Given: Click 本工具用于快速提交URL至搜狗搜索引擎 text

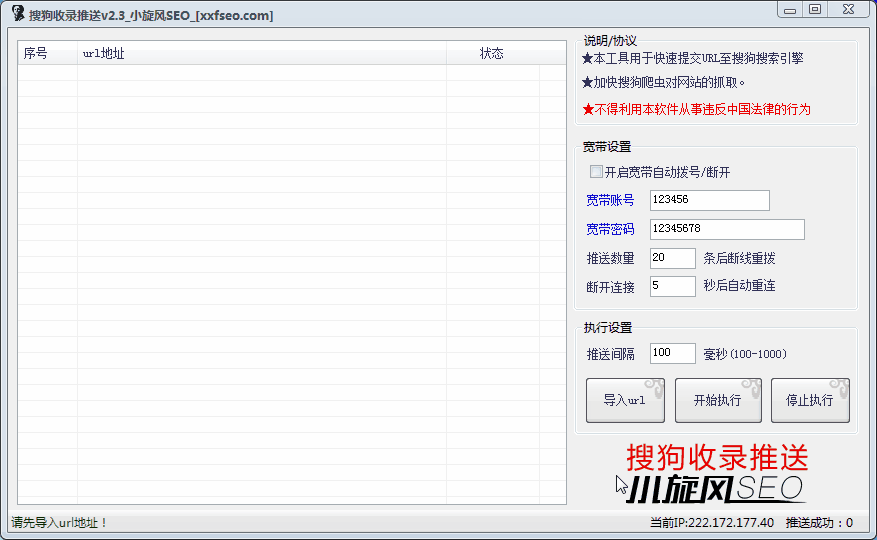Looking at the screenshot, I should tap(693, 58).
